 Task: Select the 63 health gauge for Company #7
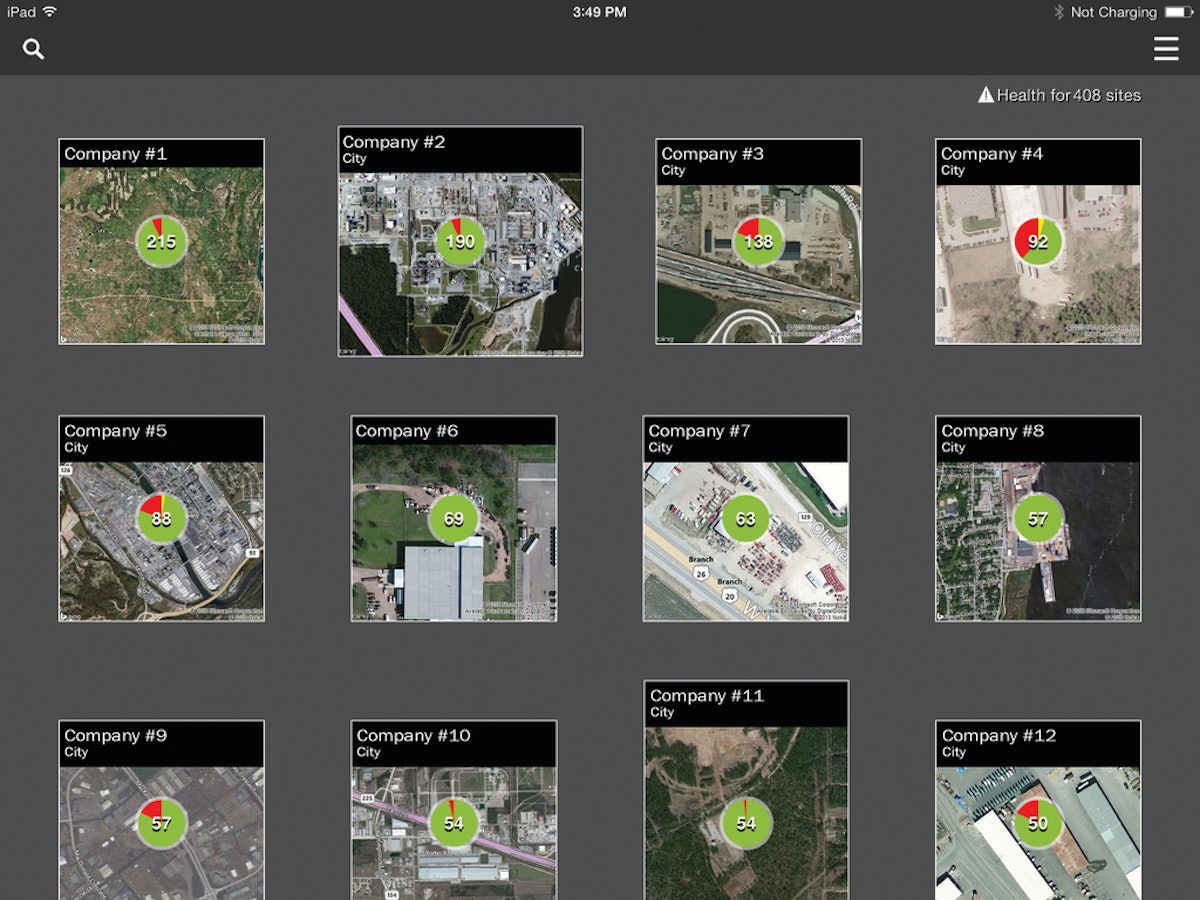pyautogui.click(x=745, y=518)
